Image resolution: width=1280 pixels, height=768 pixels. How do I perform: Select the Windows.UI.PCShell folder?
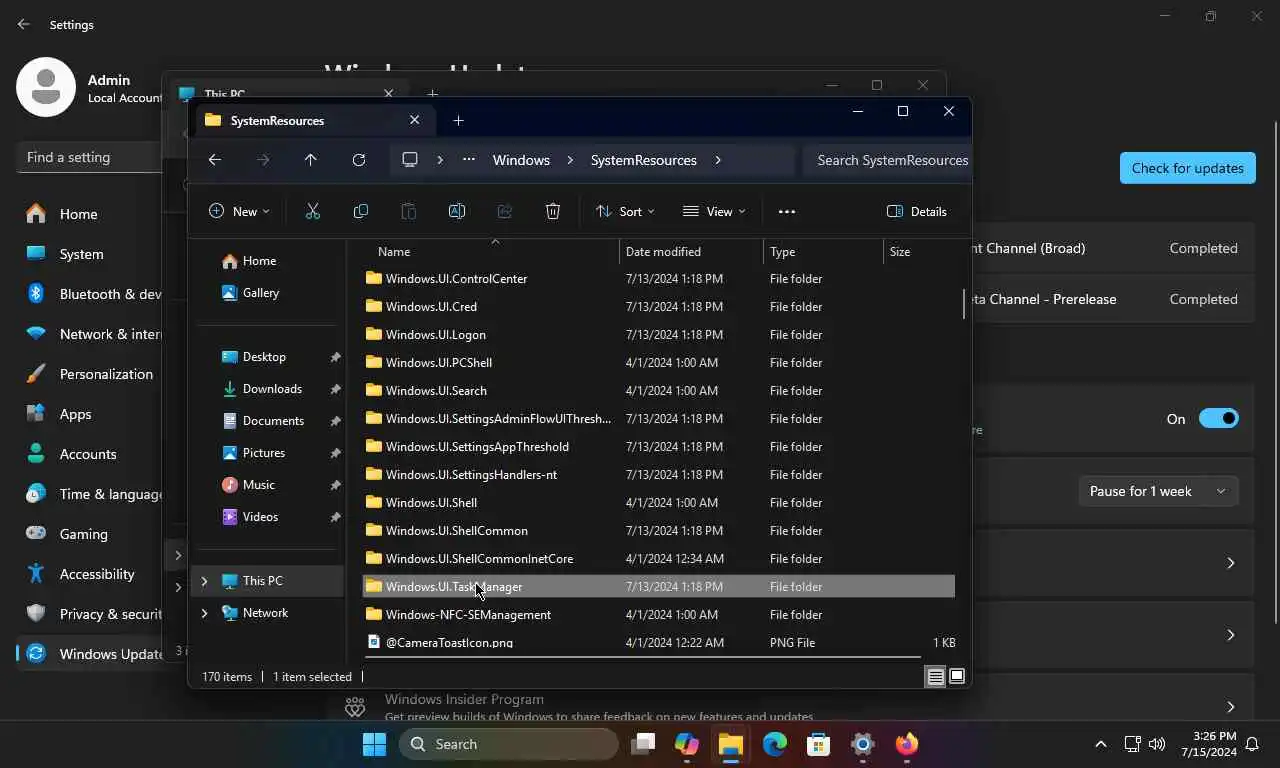click(658, 363)
